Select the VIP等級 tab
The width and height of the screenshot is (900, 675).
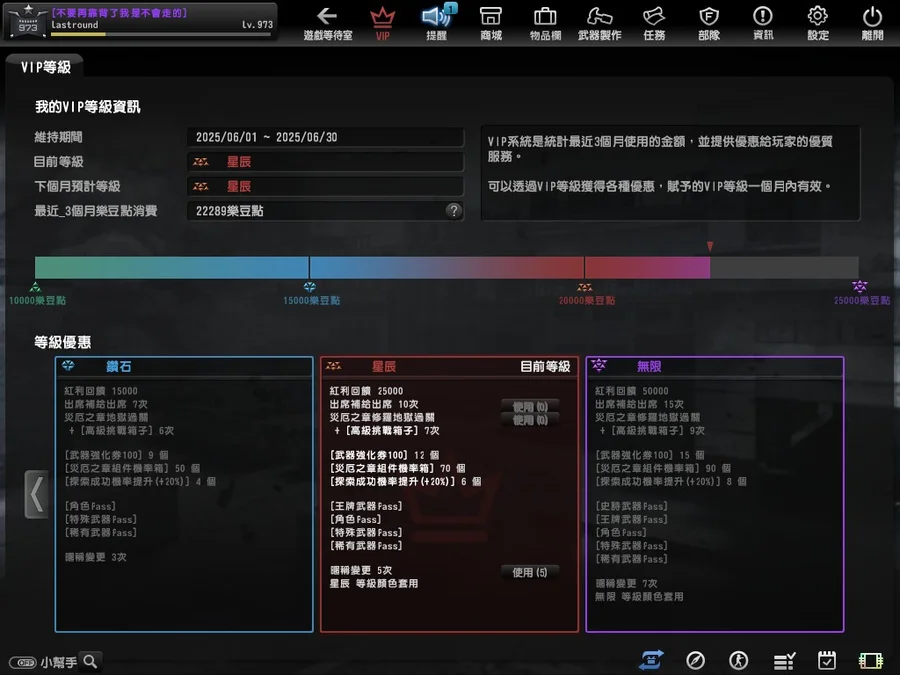point(45,67)
